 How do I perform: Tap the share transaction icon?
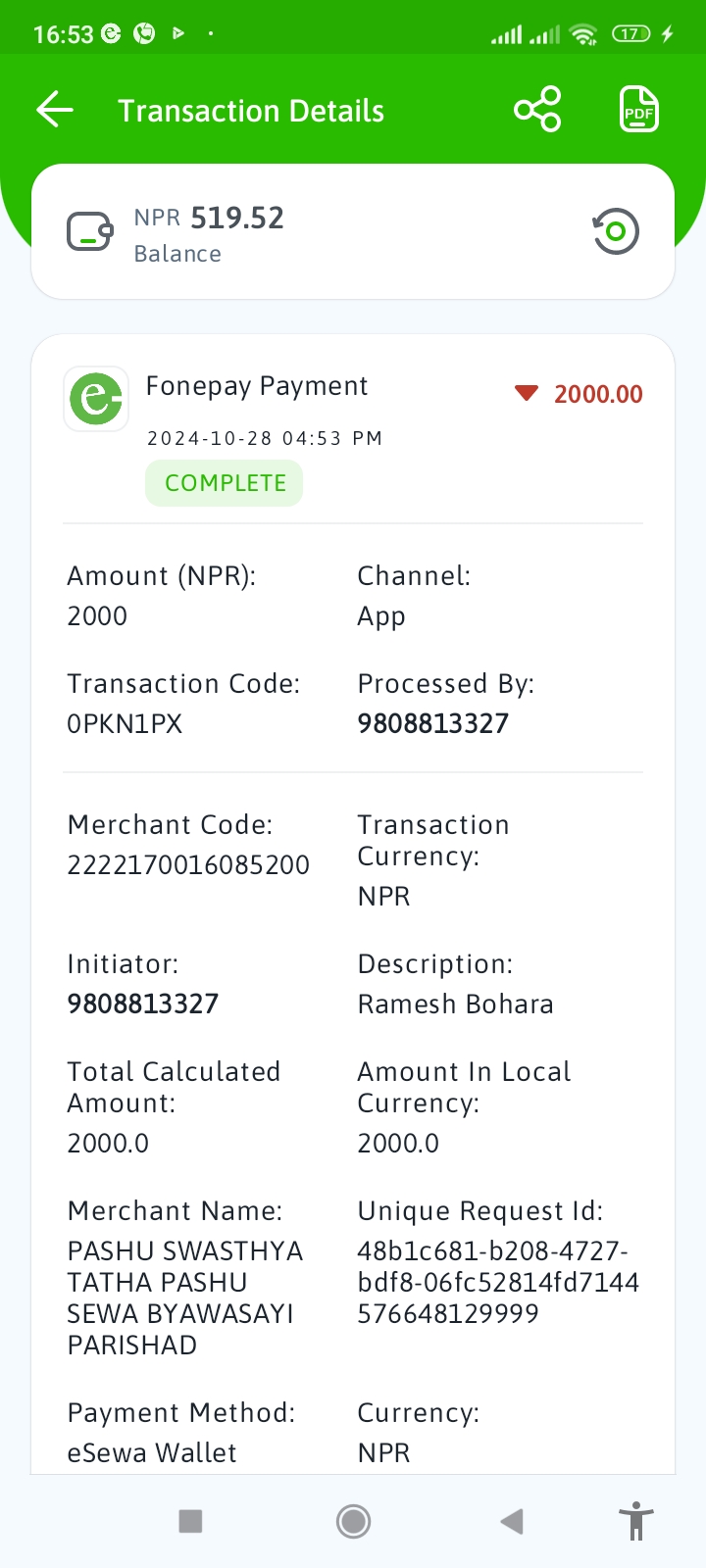537,110
